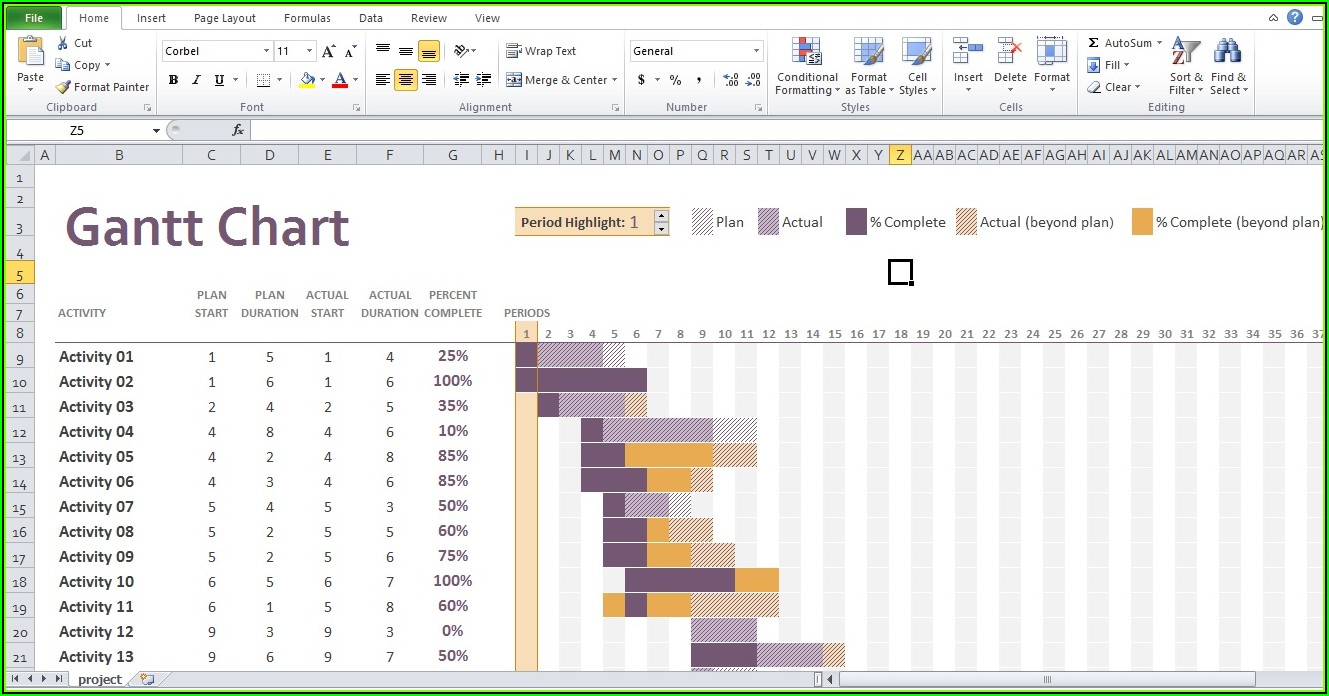
Task: Open the General number format dropdown
Action: tap(756, 51)
